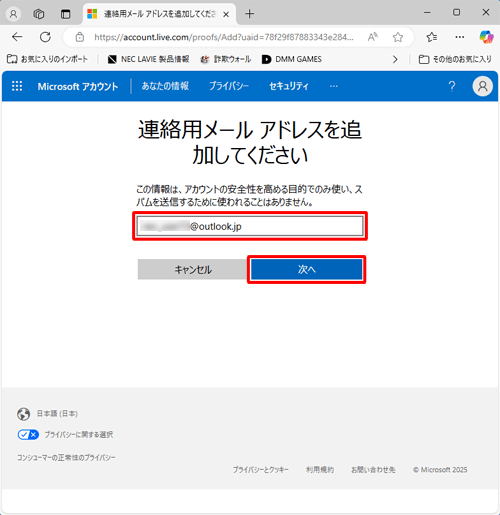This screenshot has height=515, width=500.
Task: Open the browser Settings and more menu
Action: tap(460, 37)
